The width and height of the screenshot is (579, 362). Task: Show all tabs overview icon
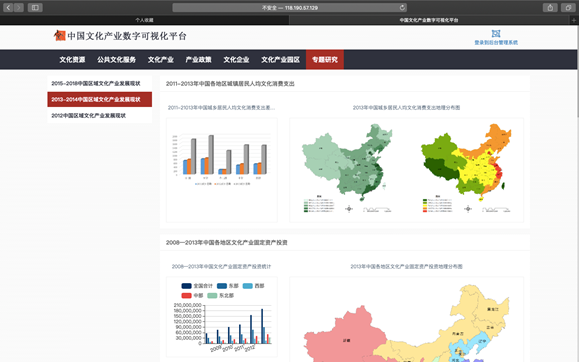click(568, 7)
